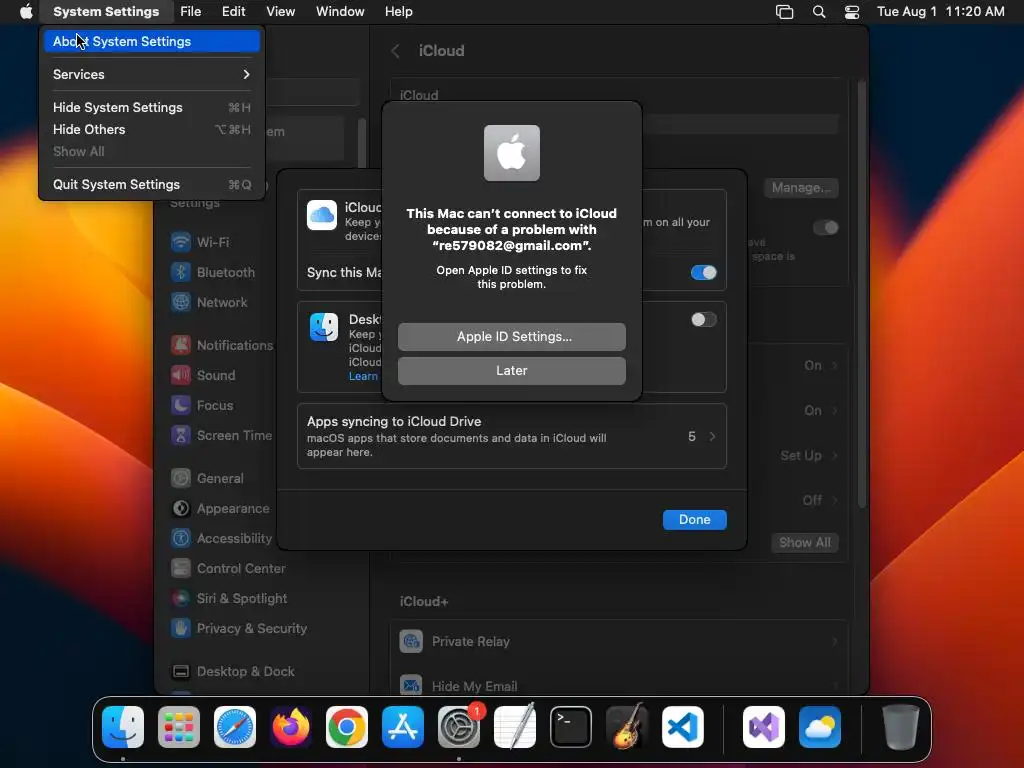
Task: Open the View menu
Action: click(x=280, y=12)
